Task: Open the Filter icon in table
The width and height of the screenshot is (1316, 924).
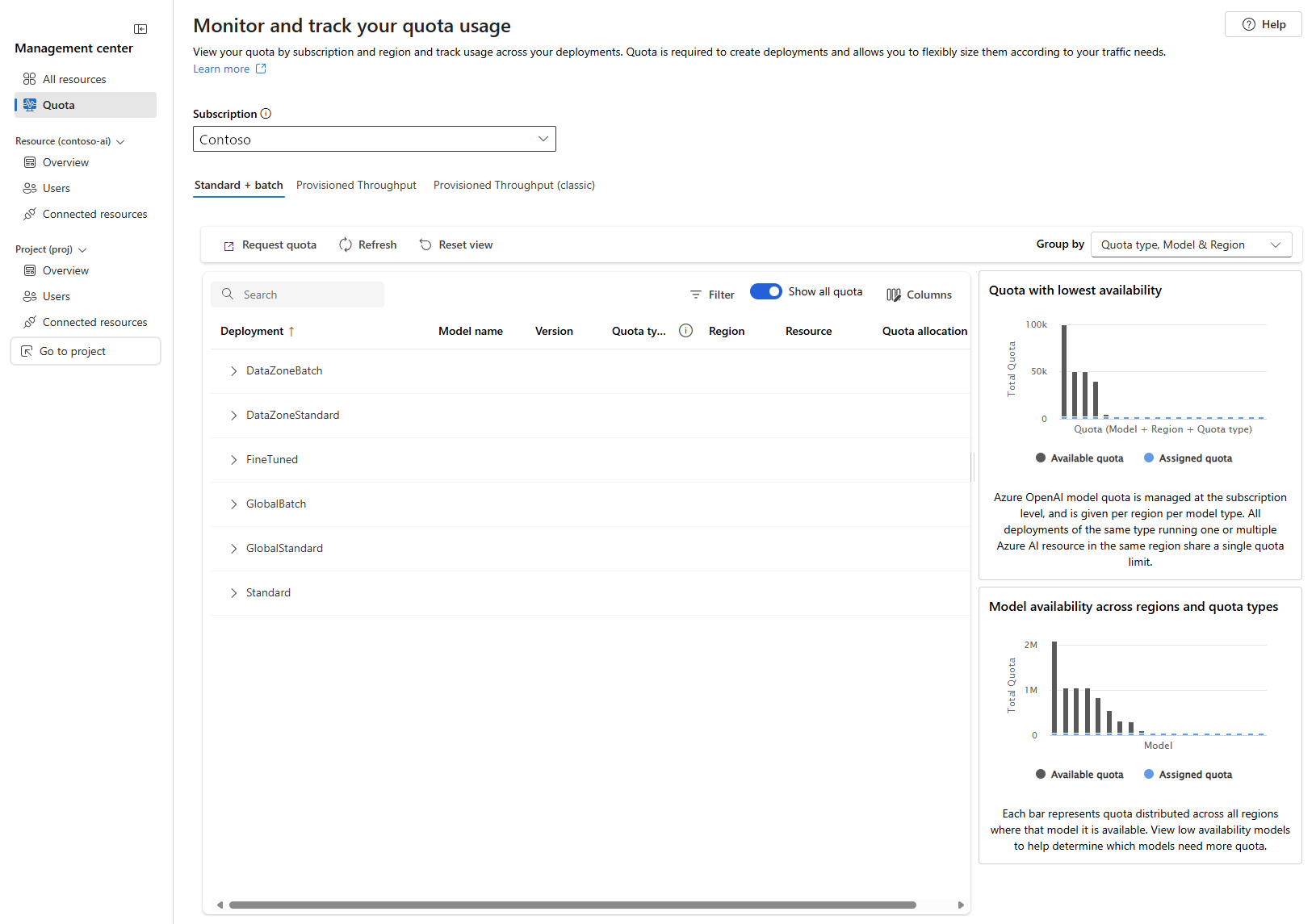Action: click(695, 295)
